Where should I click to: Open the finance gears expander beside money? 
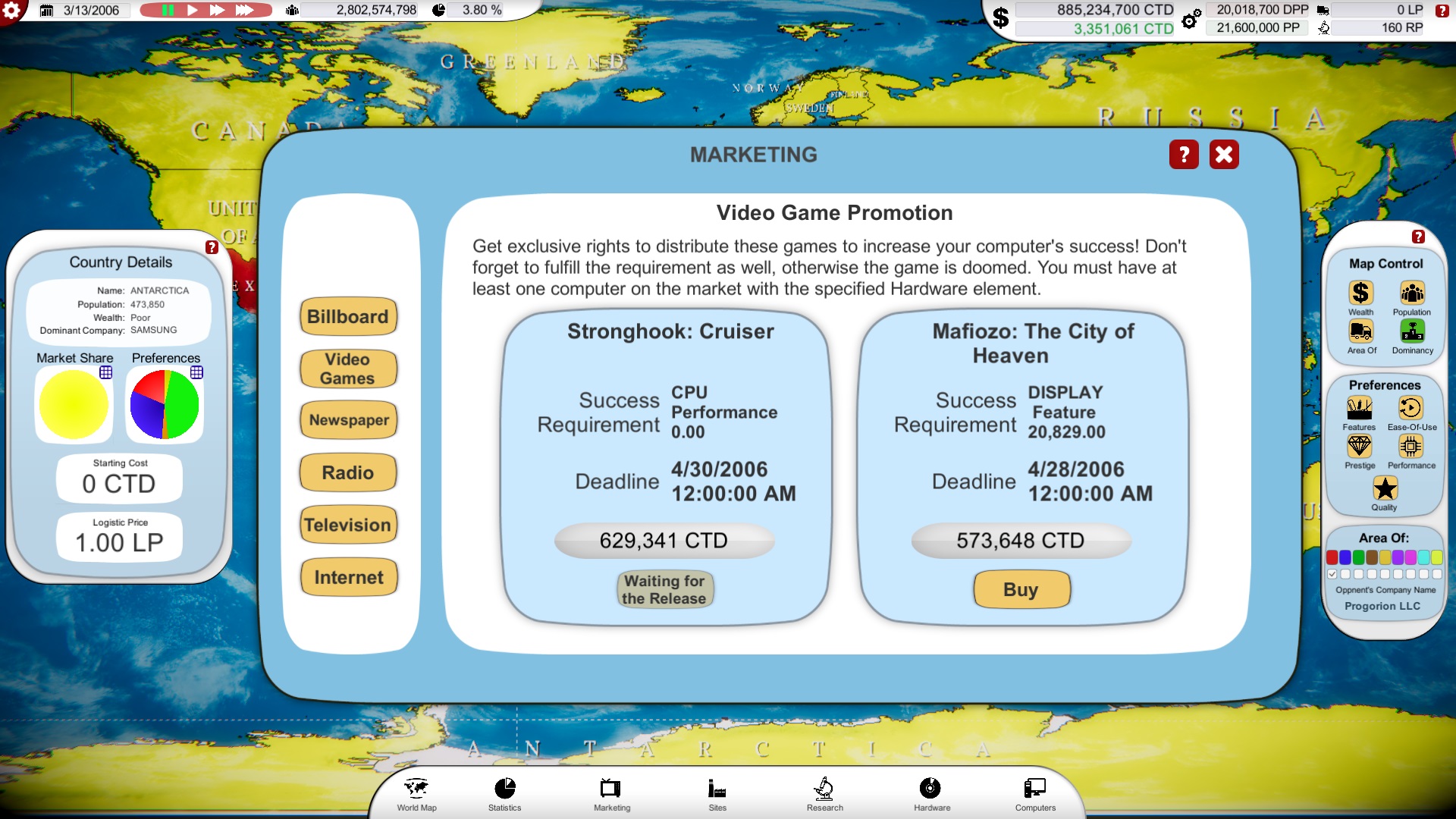[x=1191, y=18]
